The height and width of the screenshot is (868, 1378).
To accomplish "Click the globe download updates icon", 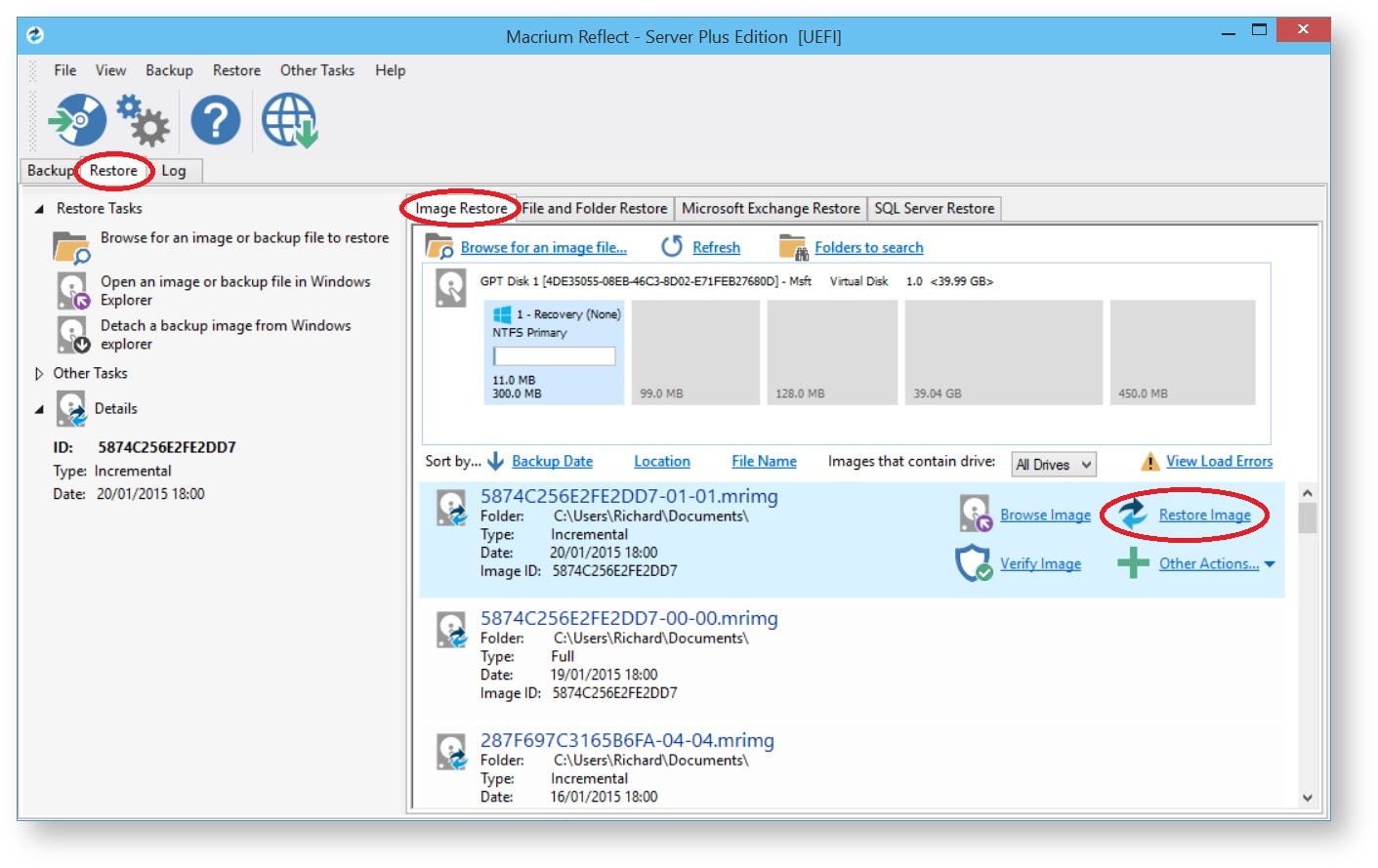I will coord(288,119).
